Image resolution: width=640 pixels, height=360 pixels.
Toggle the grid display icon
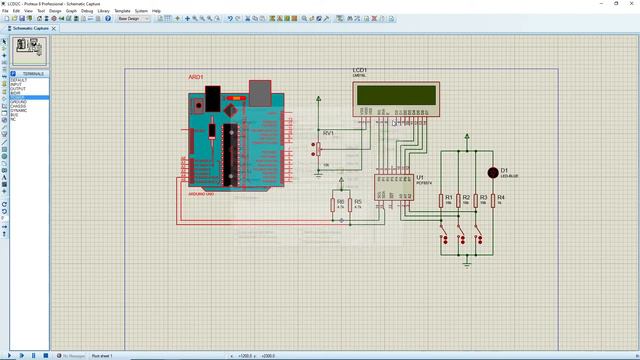168,18
